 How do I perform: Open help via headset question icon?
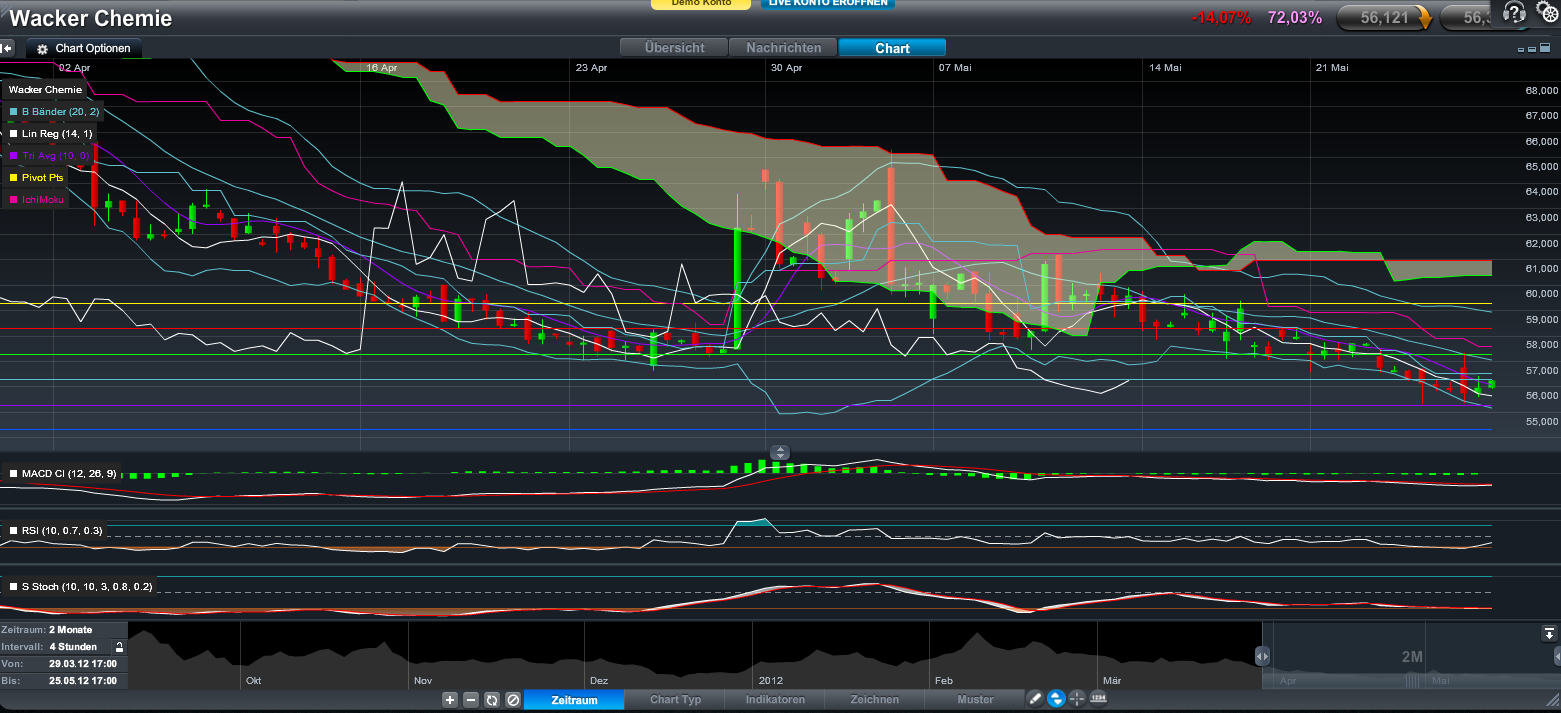[x=1514, y=13]
